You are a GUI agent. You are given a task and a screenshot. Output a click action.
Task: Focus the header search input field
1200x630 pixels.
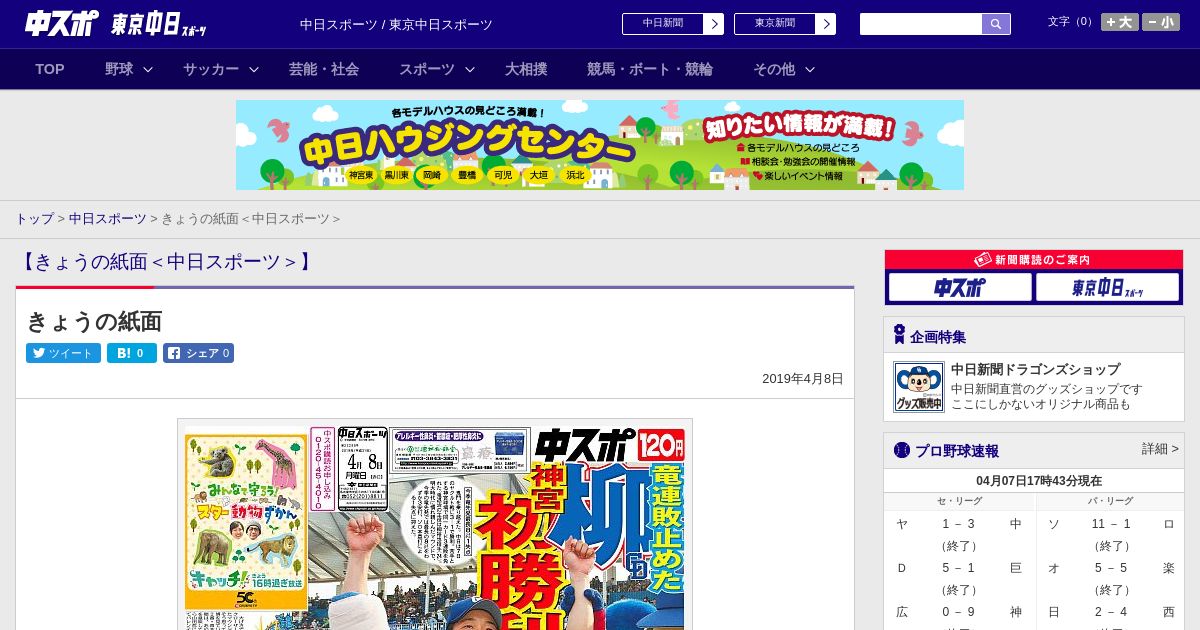[921, 24]
